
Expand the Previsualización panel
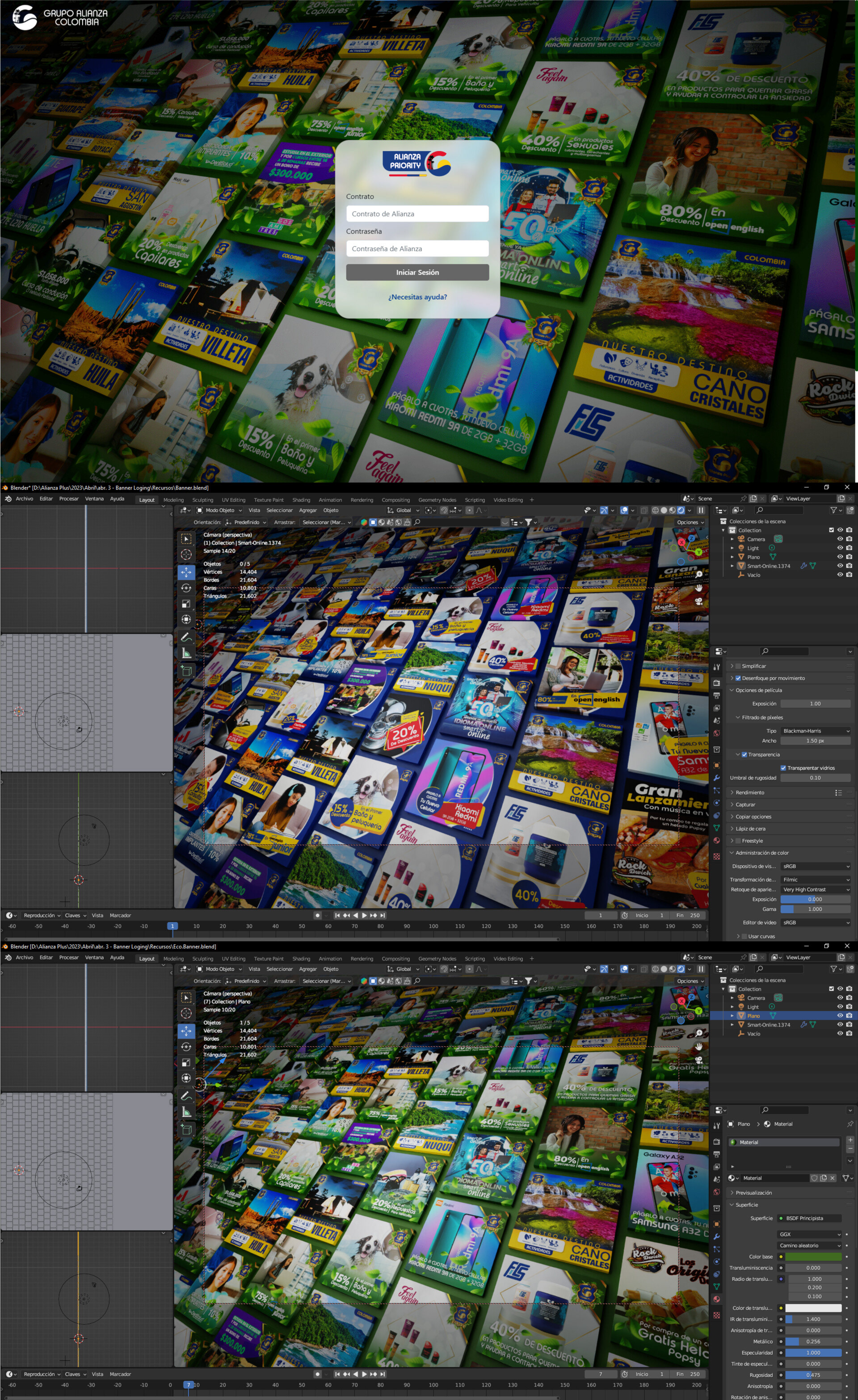(753, 1193)
